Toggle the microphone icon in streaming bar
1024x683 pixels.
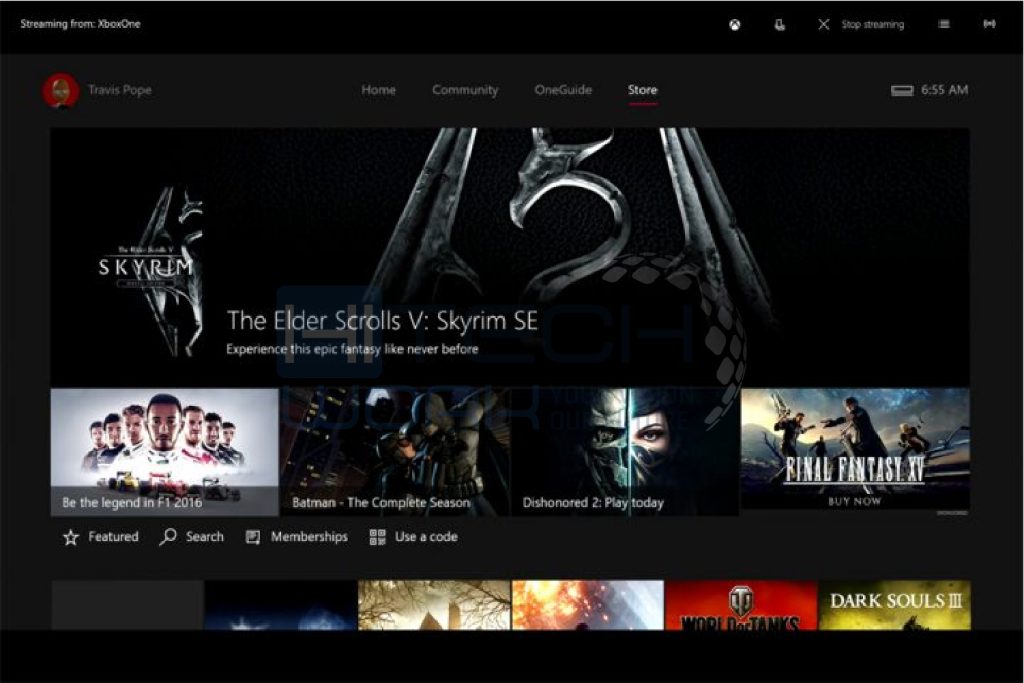click(779, 25)
